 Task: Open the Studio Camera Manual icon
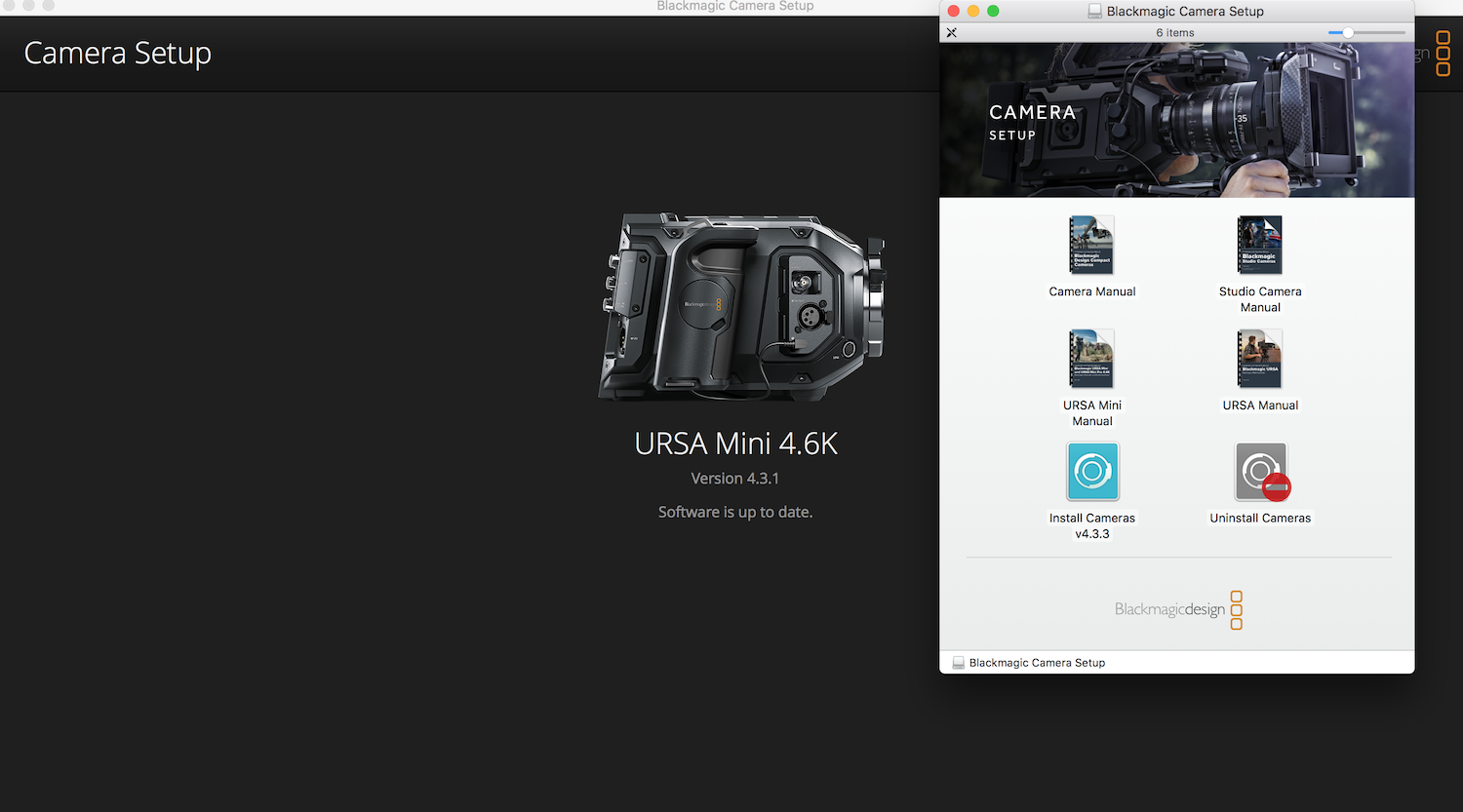coord(1260,246)
